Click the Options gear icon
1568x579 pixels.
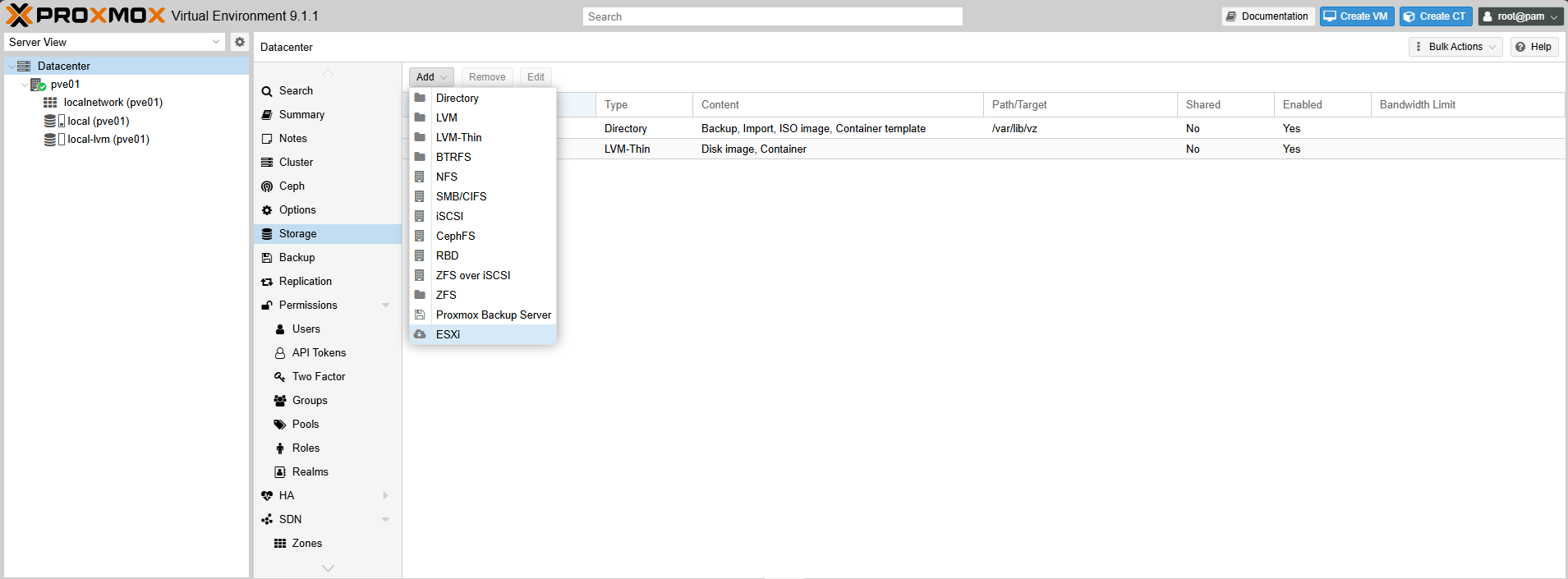pos(267,210)
